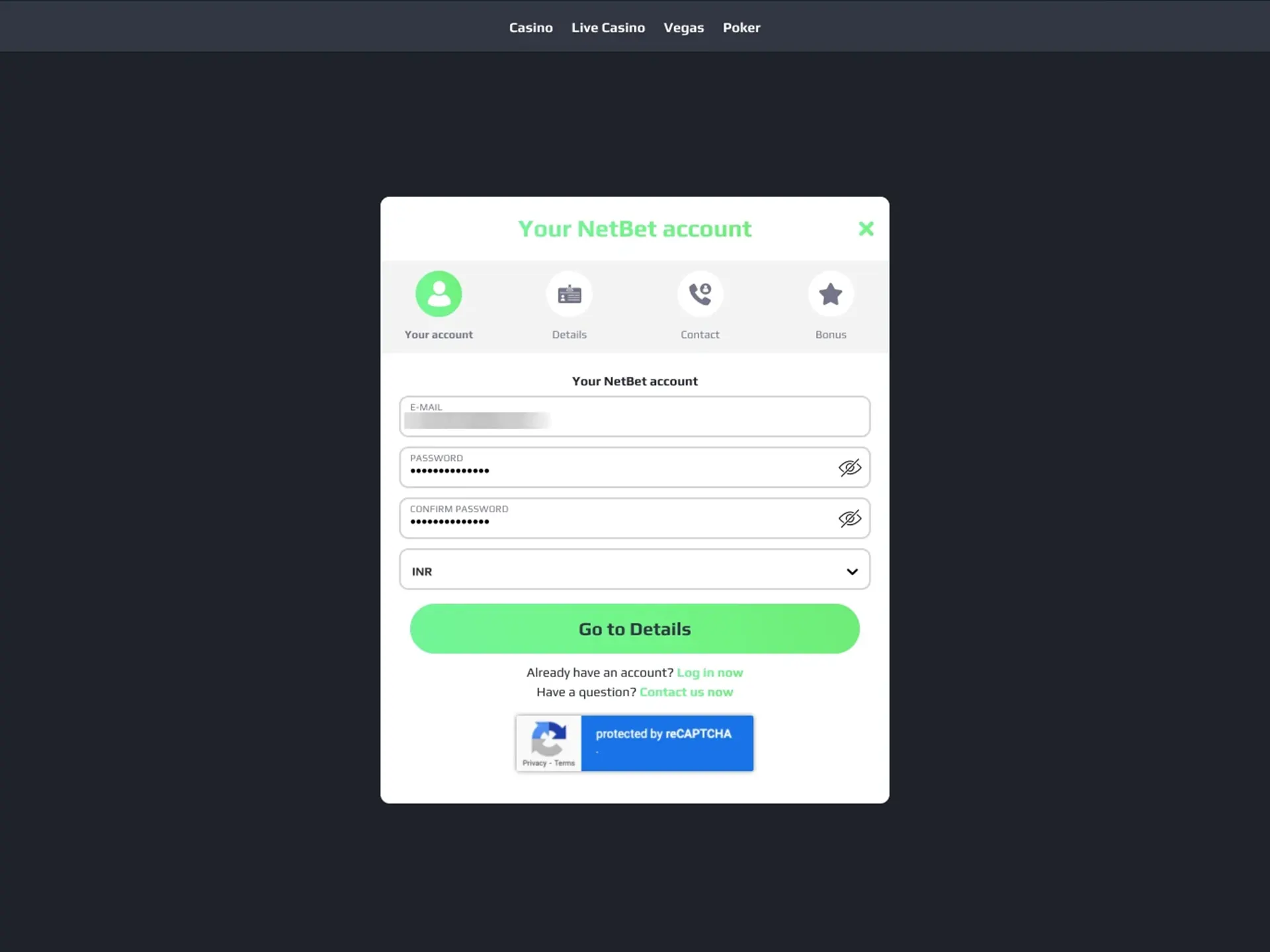Image resolution: width=1270 pixels, height=952 pixels.
Task: Click Go to Details button
Action: [635, 628]
